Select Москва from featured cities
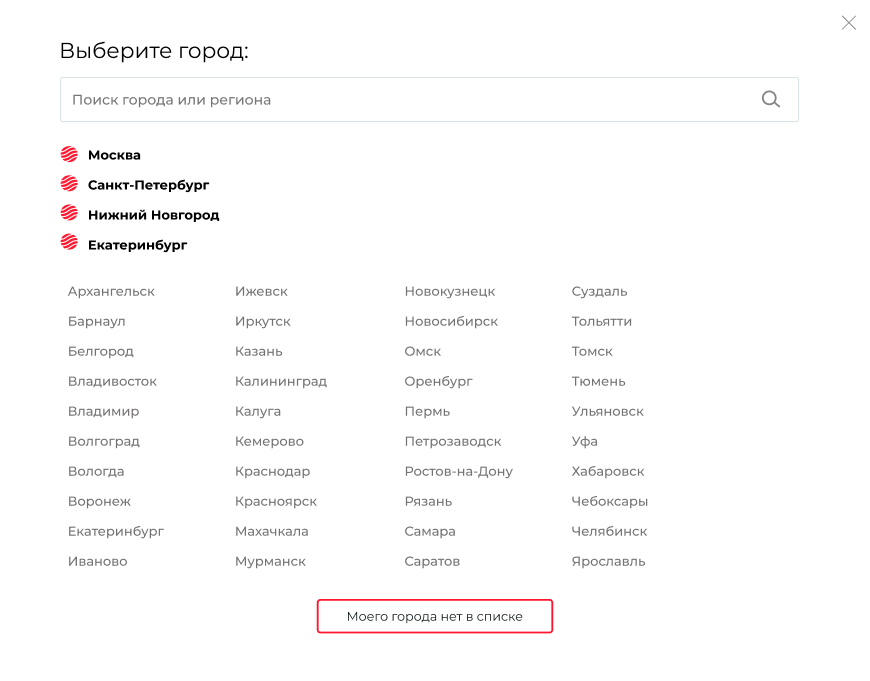 point(114,155)
